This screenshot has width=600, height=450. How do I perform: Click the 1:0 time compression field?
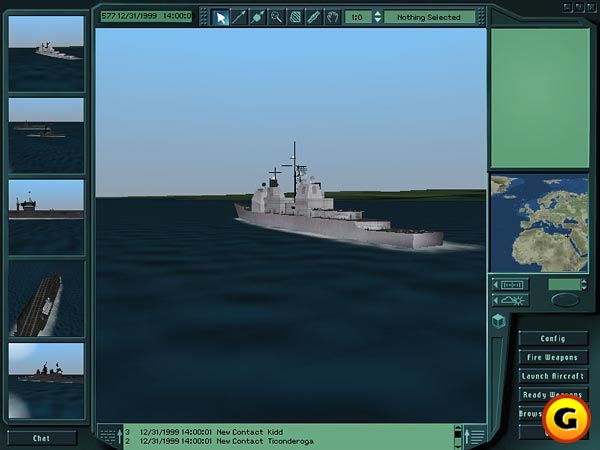358,17
